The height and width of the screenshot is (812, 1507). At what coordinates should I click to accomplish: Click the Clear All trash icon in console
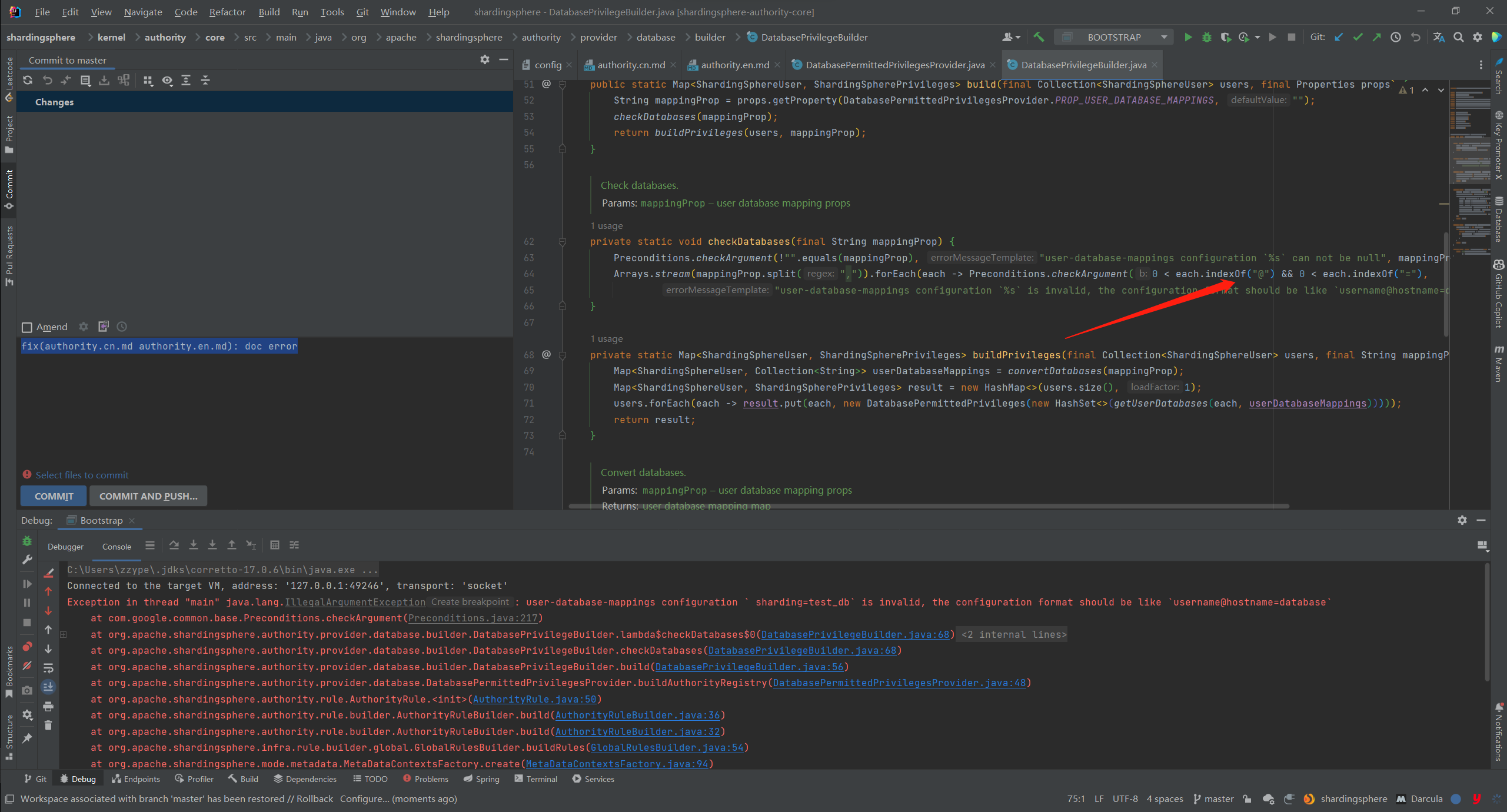coord(48,726)
